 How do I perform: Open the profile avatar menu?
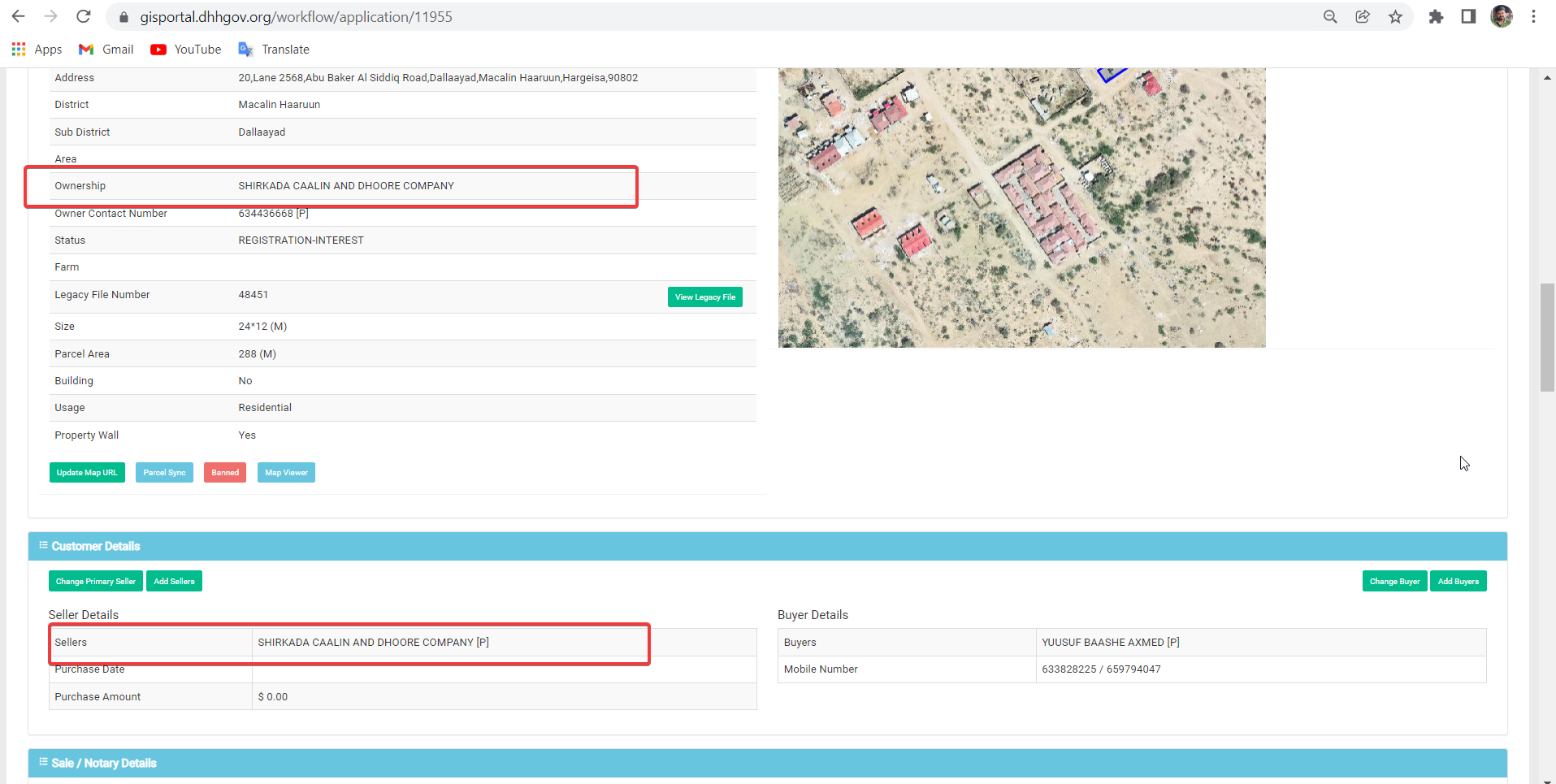(x=1502, y=16)
